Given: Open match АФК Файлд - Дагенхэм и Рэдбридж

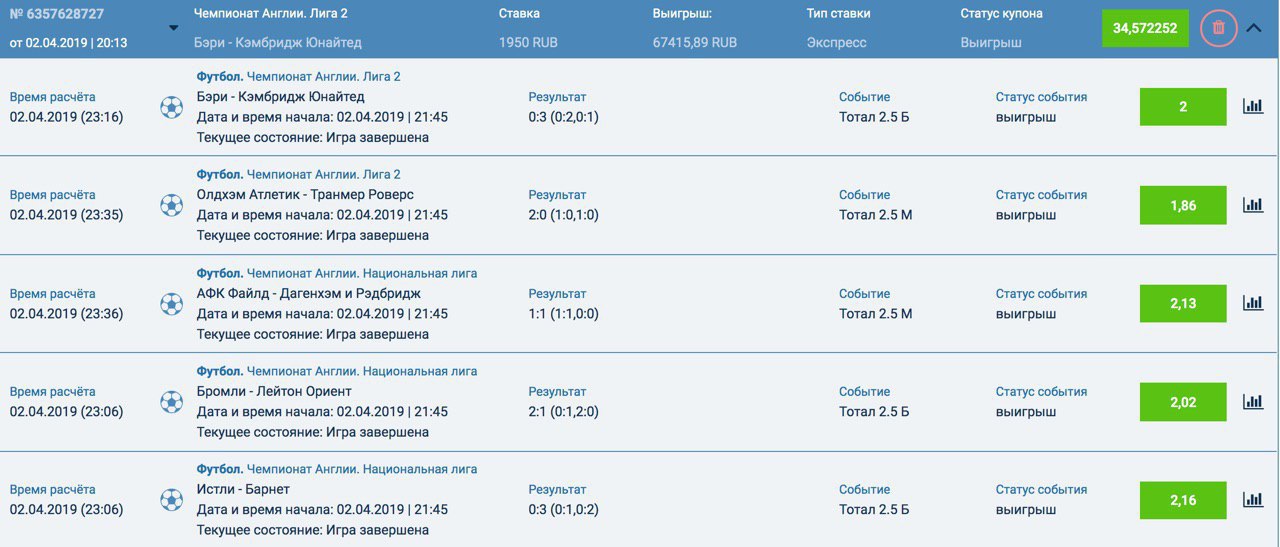Looking at the screenshot, I should click(x=309, y=293).
